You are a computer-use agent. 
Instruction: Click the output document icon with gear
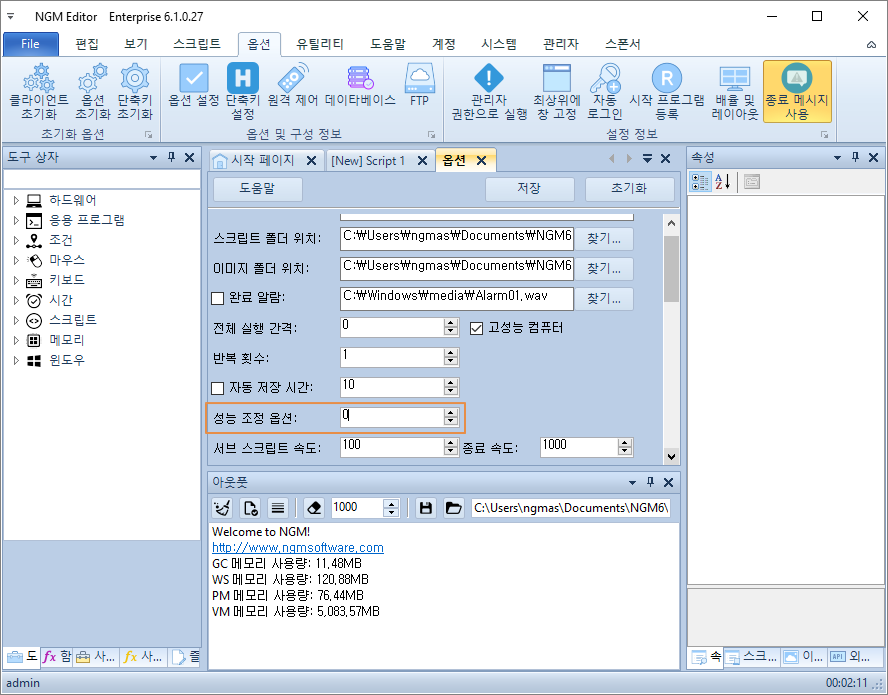tap(250, 508)
